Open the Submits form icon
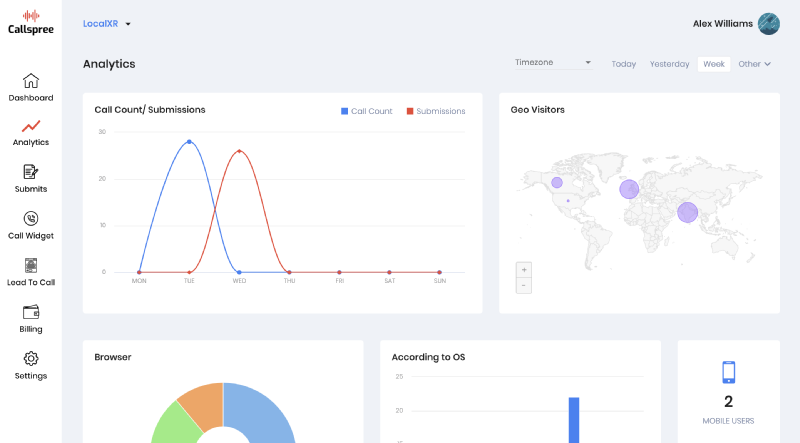800x443 pixels. 31,172
